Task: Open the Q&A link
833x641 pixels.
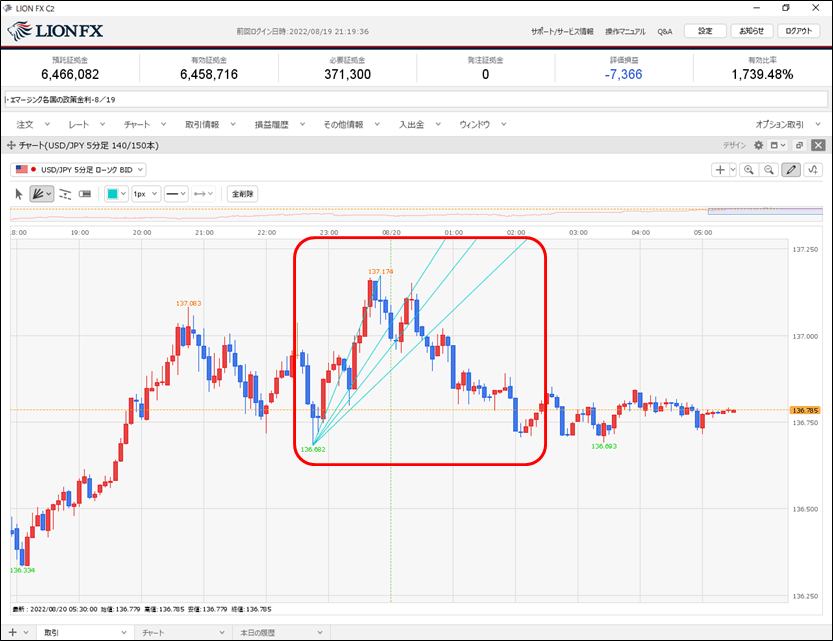Action: pos(665,32)
